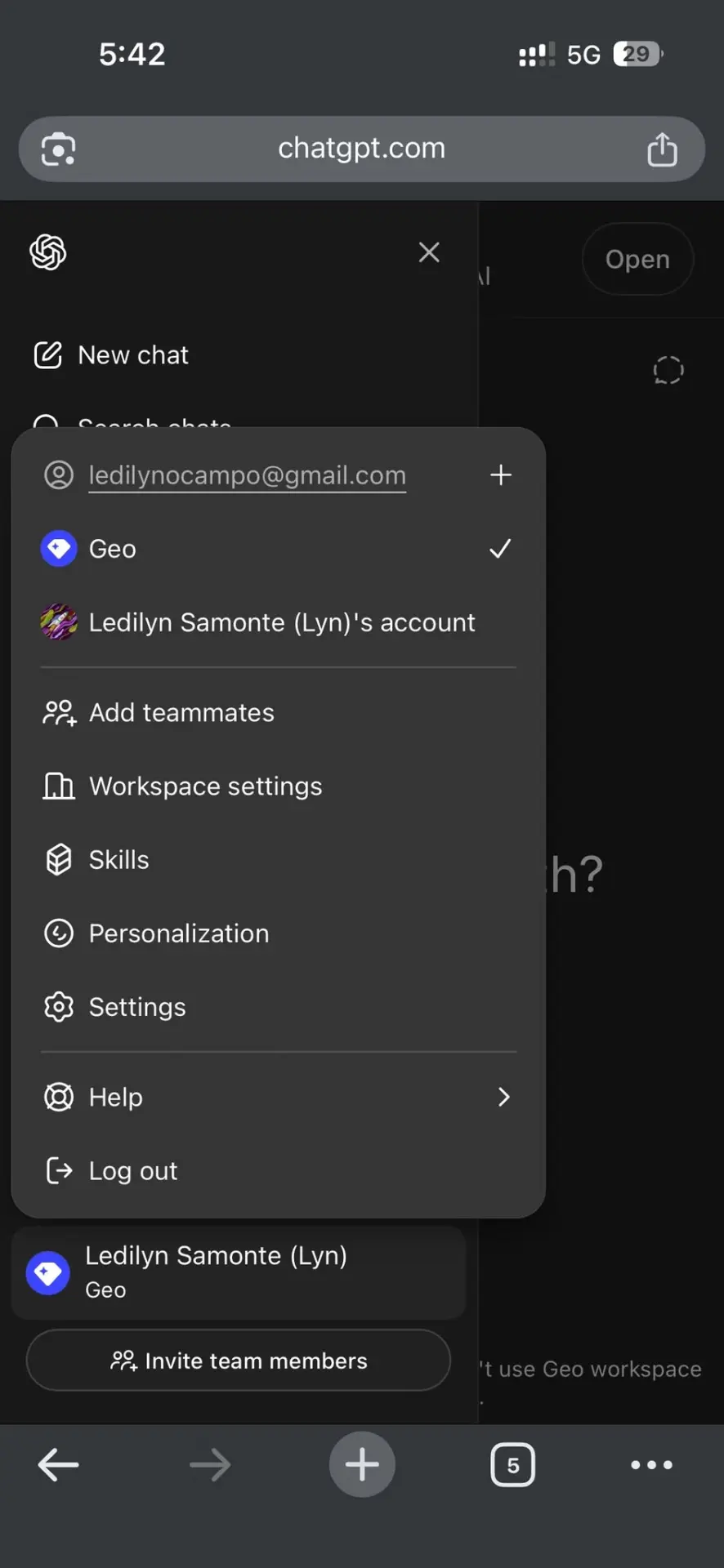Expand the Help submenu
This screenshot has height=1568, width=724.
pyautogui.click(x=278, y=1097)
